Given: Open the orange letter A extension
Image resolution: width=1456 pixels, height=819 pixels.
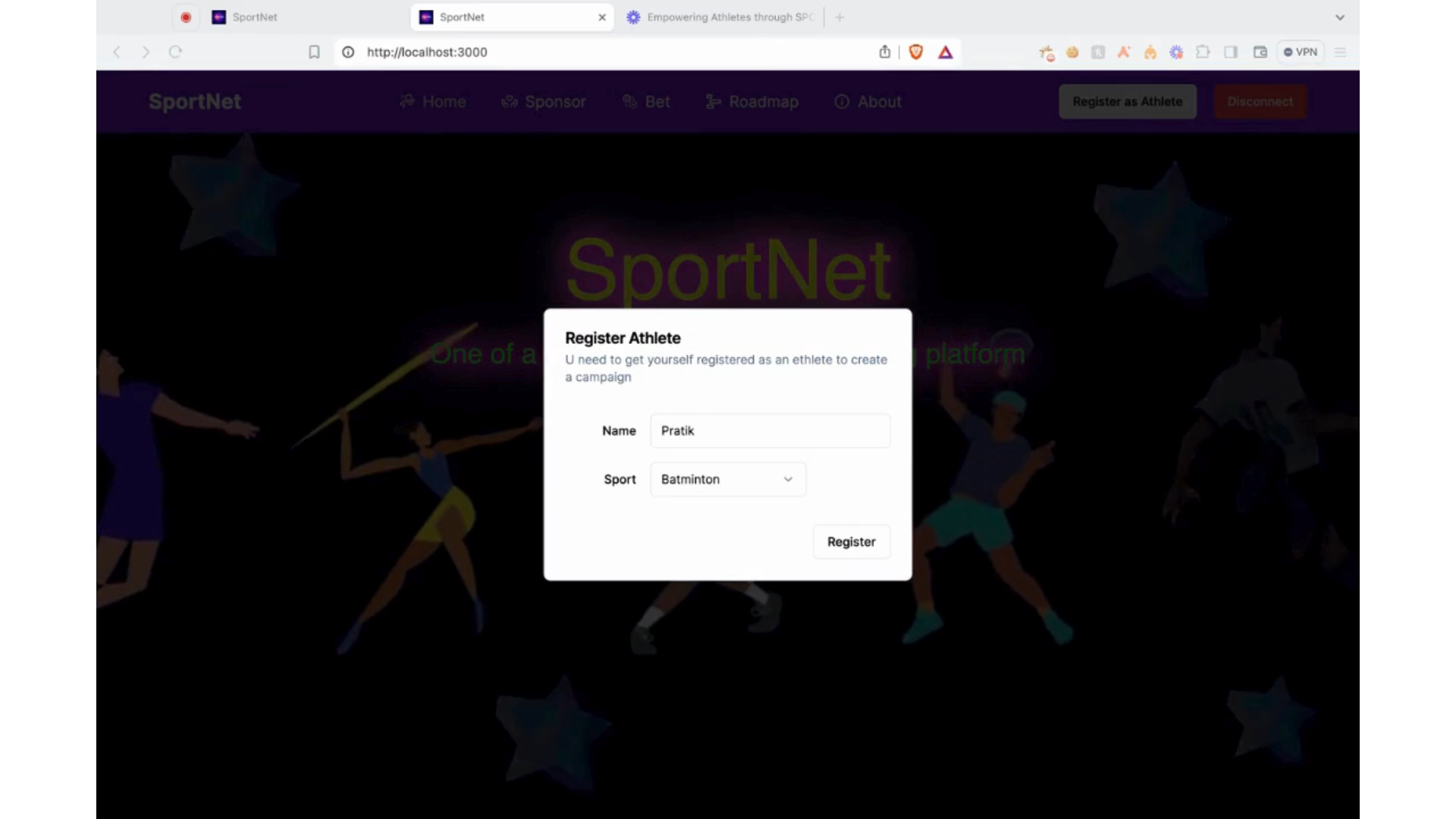Looking at the screenshot, I should [1124, 52].
